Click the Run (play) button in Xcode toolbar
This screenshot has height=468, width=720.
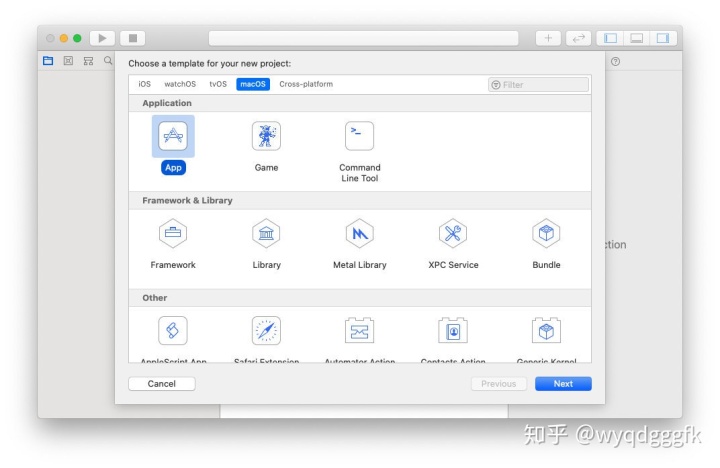coord(102,38)
